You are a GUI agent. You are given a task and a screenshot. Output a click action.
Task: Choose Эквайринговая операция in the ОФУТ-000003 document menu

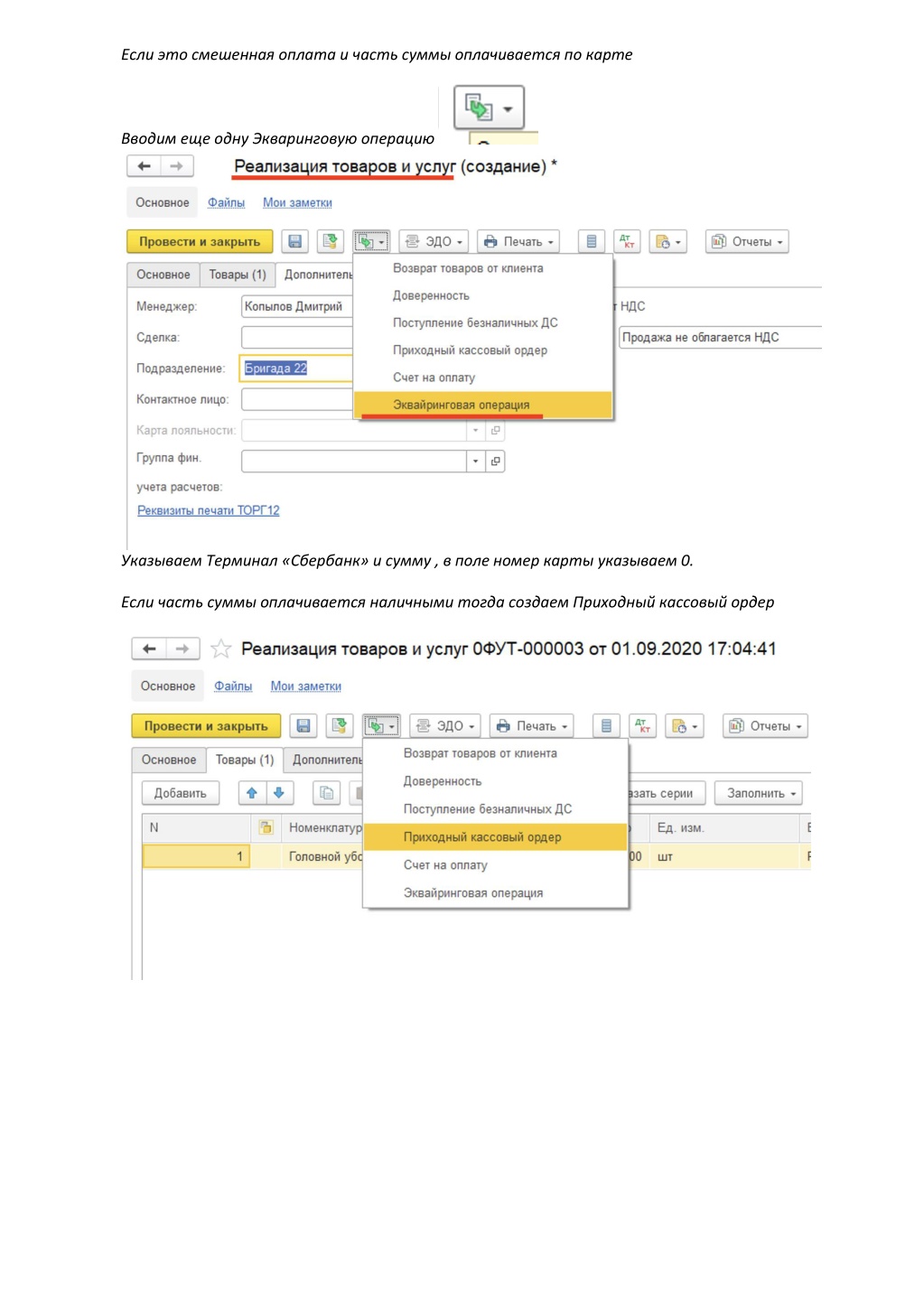pyautogui.click(x=495, y=893)
